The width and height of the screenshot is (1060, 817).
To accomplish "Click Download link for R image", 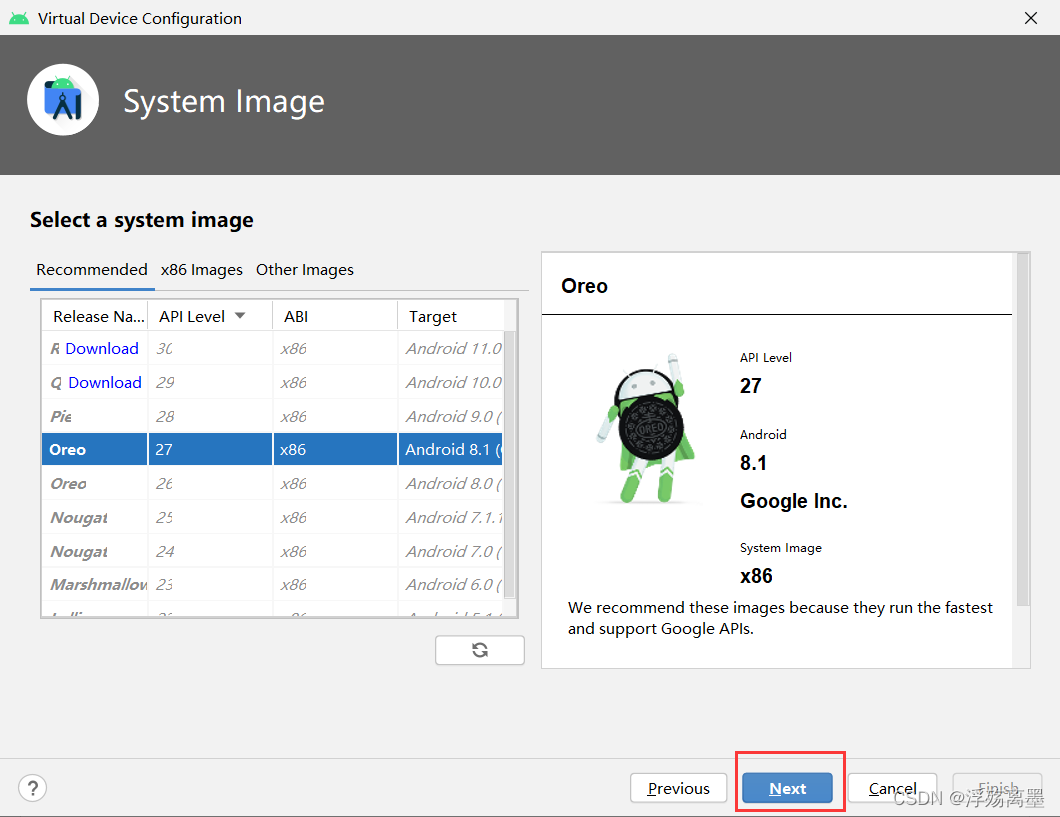I will (102, 349).
